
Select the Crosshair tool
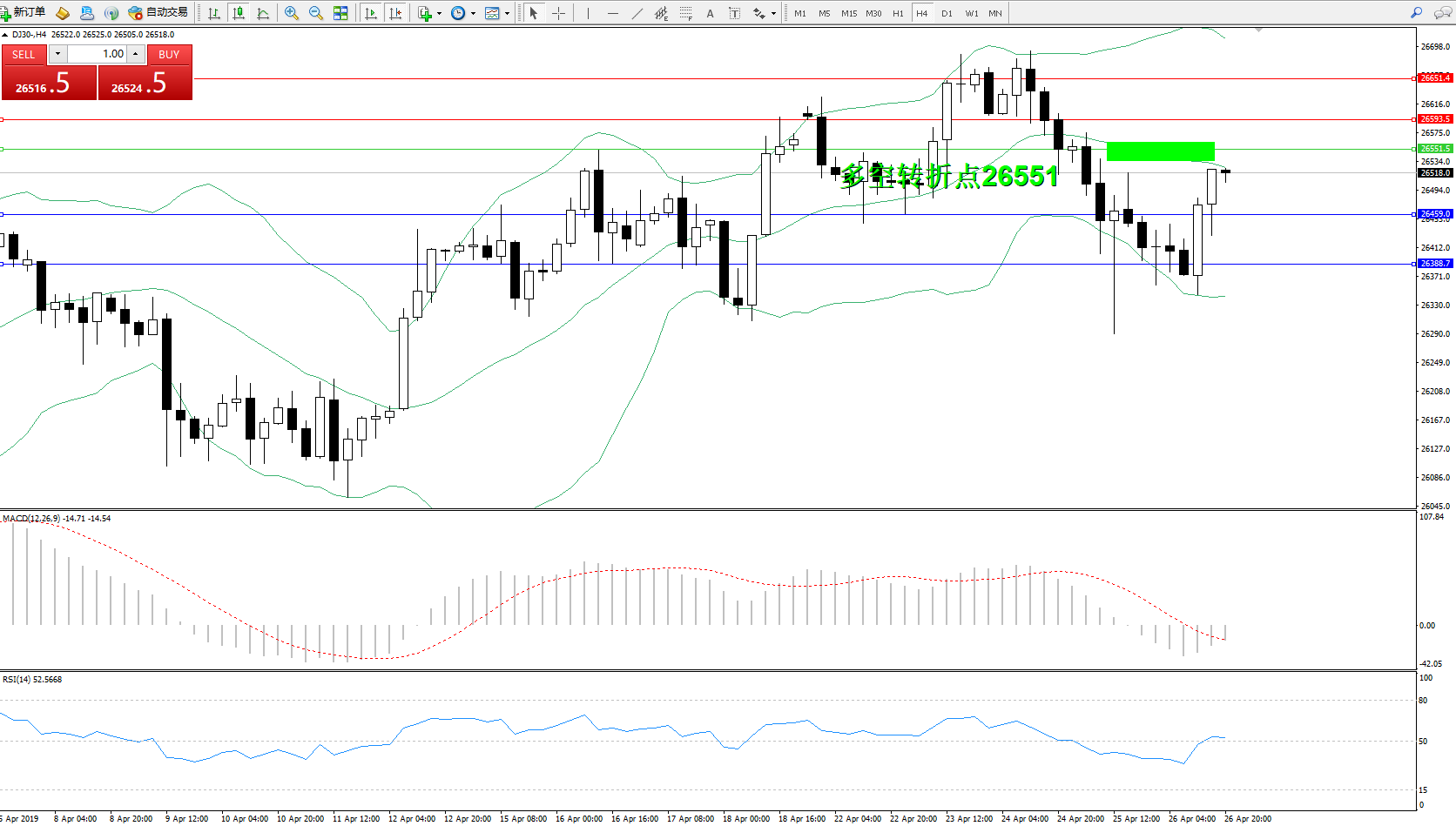tap(558, 13)
